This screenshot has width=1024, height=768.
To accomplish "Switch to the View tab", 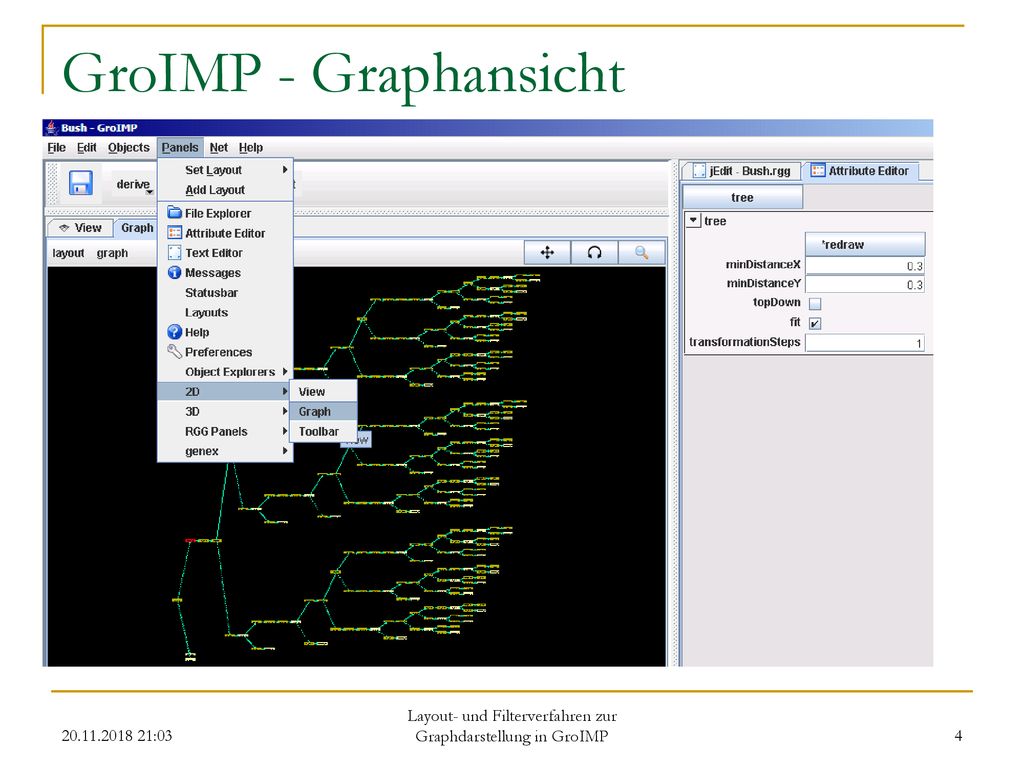I will click(80, 228).
